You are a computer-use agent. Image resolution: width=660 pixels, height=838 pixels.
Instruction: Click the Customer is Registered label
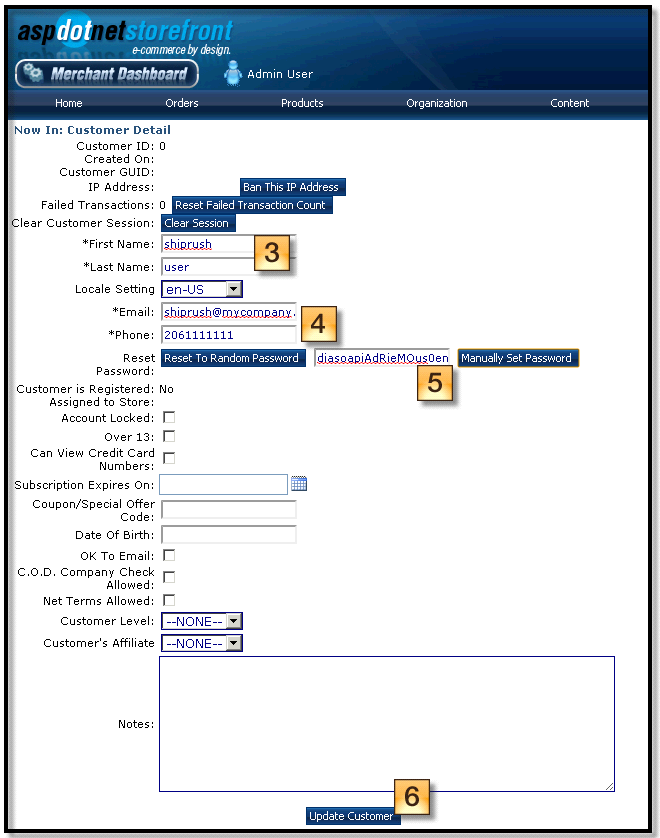[85, 389]
